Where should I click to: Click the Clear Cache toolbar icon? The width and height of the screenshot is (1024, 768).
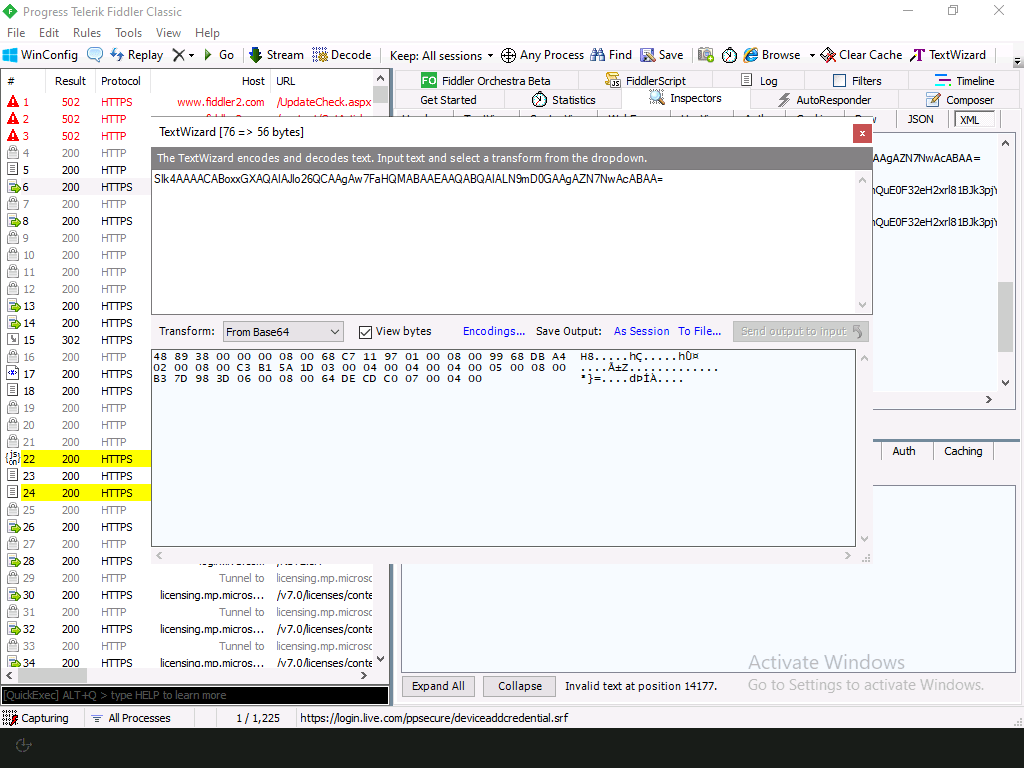click(828, 55)
